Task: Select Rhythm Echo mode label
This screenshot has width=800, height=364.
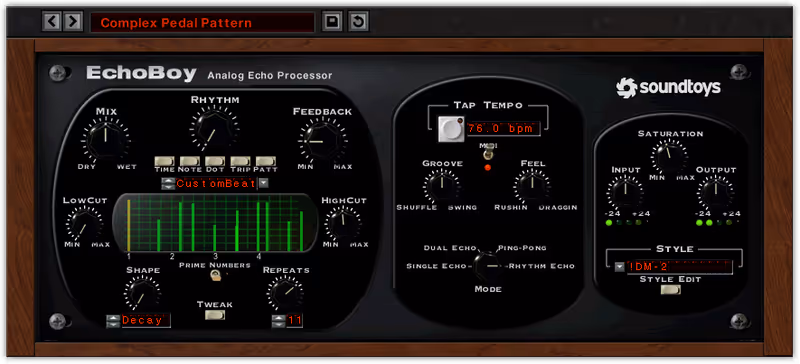Action: click(542, 266)
